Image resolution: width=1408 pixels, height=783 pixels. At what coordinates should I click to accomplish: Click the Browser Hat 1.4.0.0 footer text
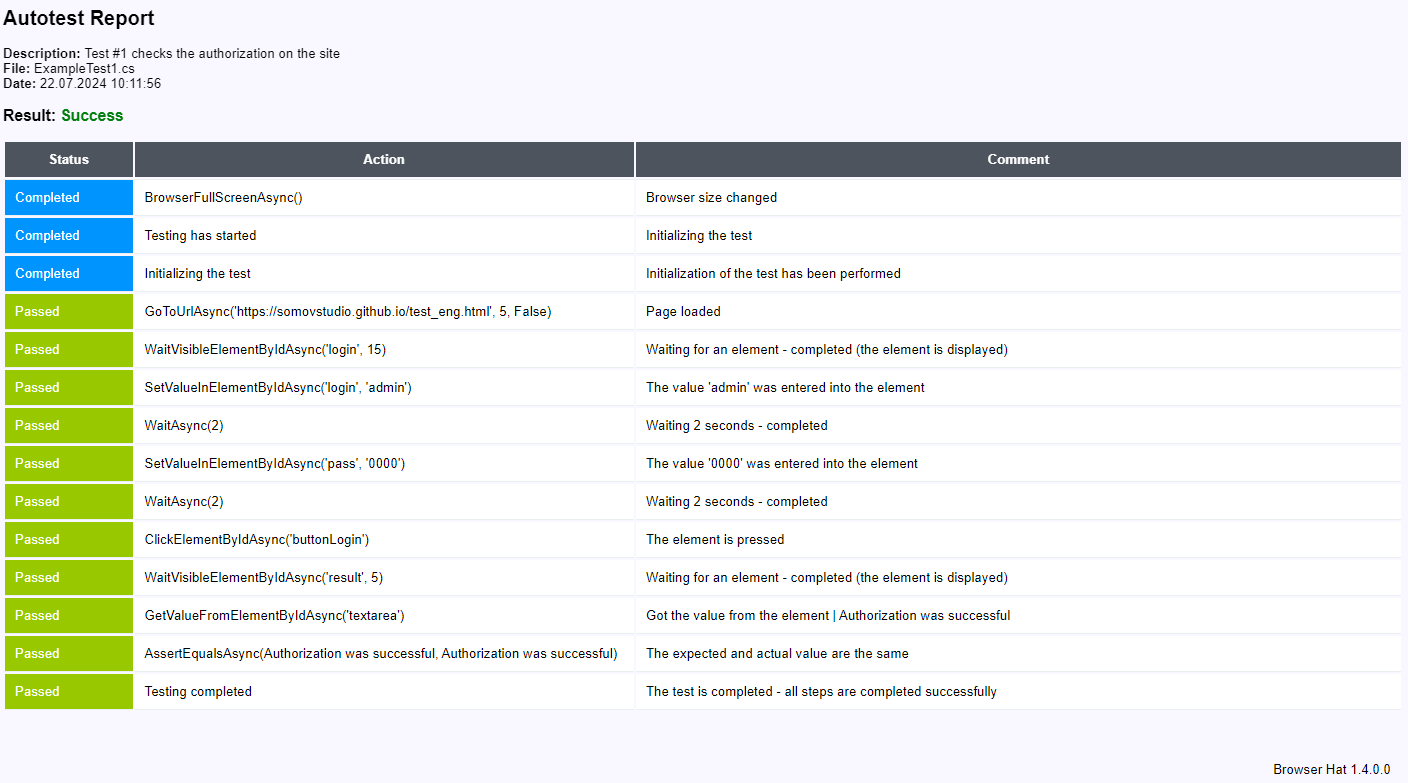(x=1331, y=770)
